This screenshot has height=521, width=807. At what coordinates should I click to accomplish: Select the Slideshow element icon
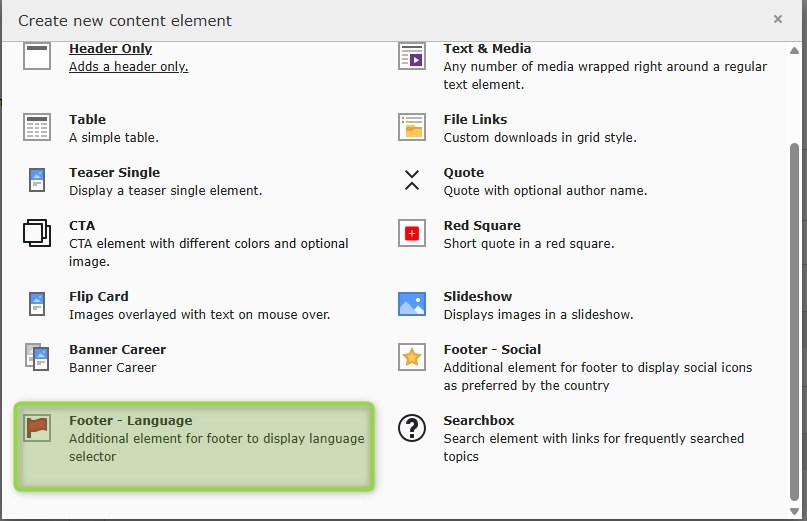[412, 304]
